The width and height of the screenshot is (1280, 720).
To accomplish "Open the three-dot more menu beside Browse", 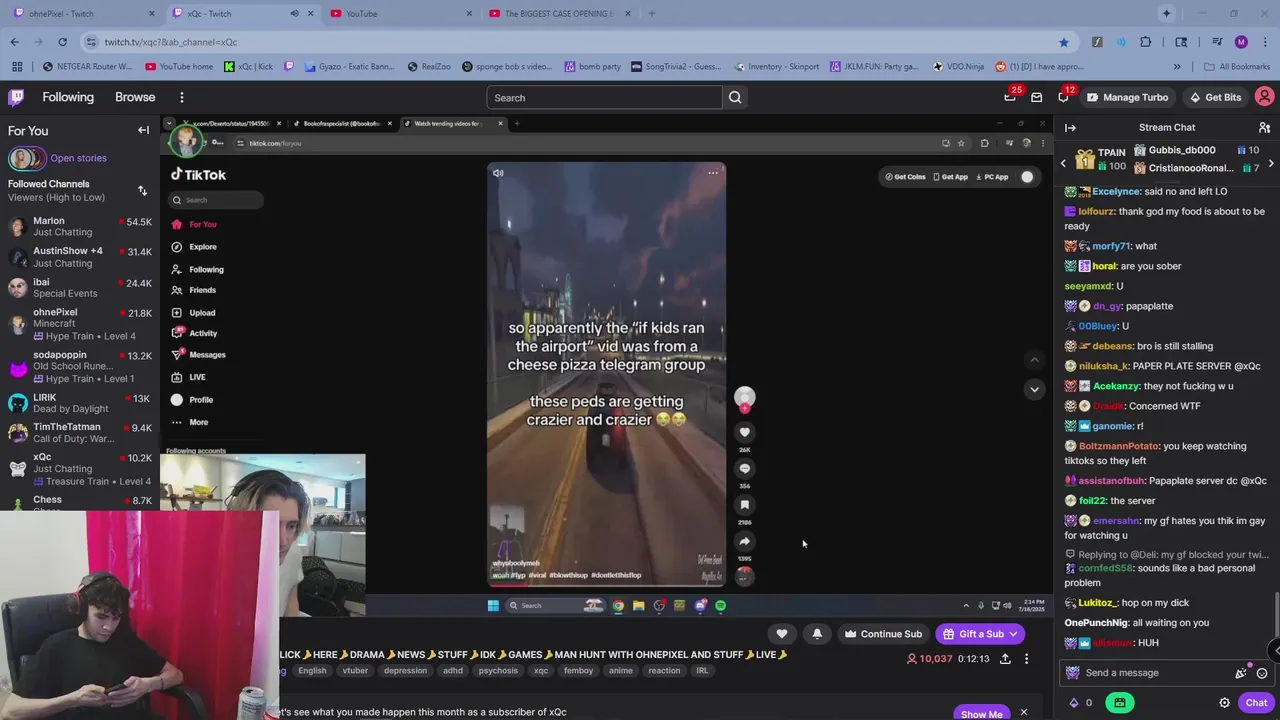I will point(182,97).
